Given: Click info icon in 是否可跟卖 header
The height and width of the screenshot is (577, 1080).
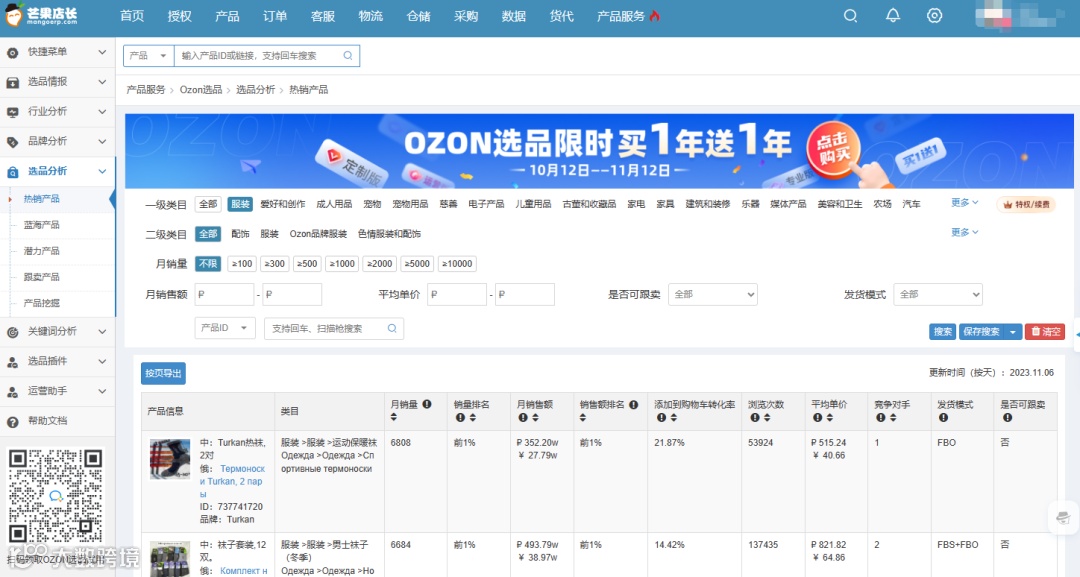Looking at the screenshot, I should pos(1007,417).
